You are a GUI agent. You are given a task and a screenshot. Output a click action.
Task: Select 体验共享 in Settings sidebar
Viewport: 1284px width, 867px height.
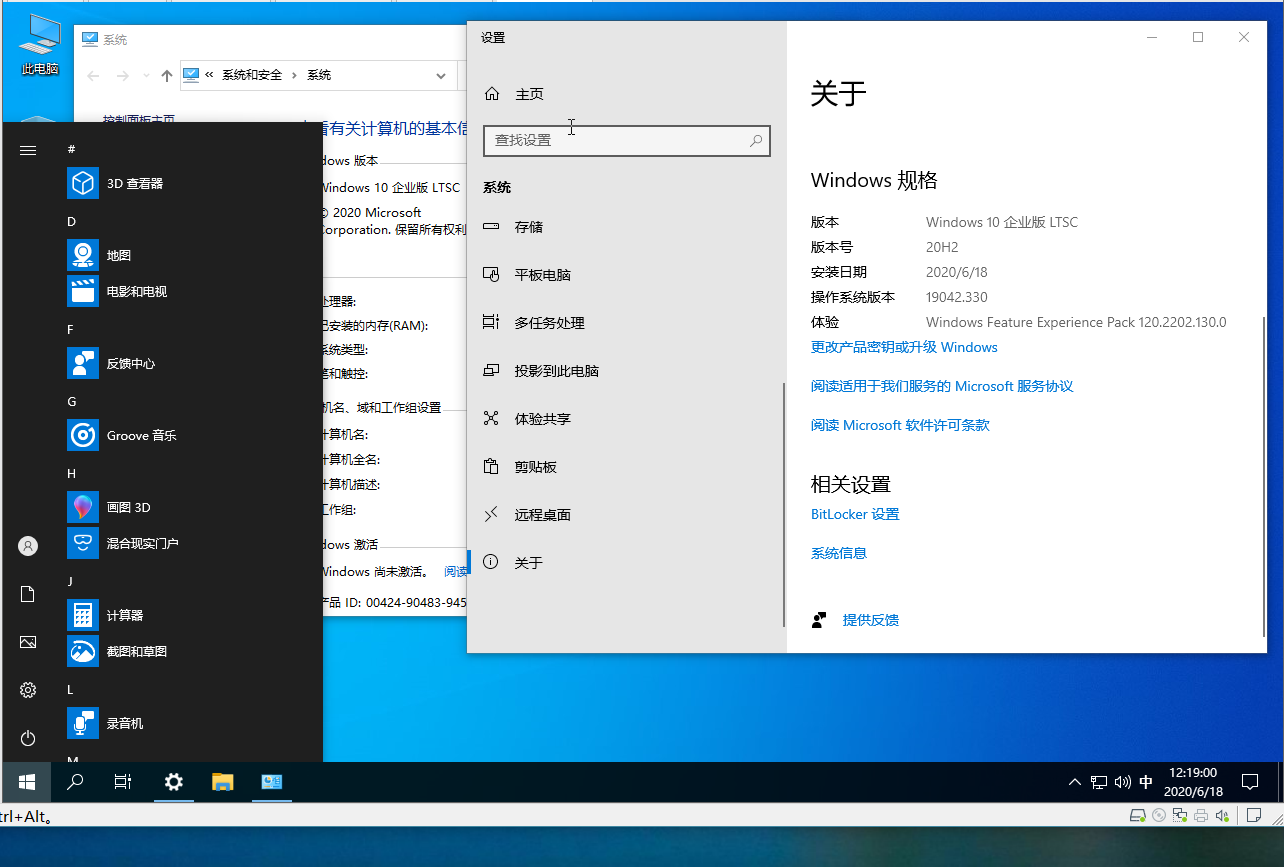(x=627, y=419)
